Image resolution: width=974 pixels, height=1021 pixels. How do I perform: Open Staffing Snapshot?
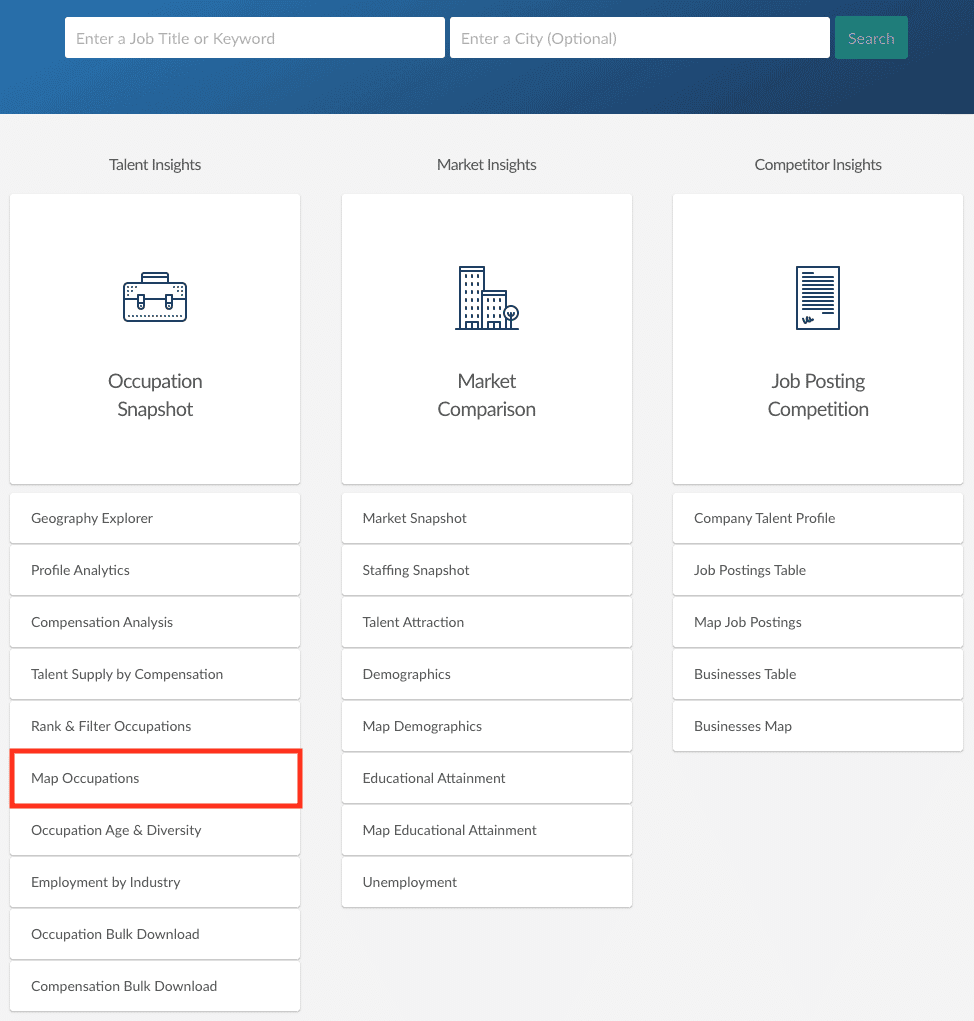point(486,570)
